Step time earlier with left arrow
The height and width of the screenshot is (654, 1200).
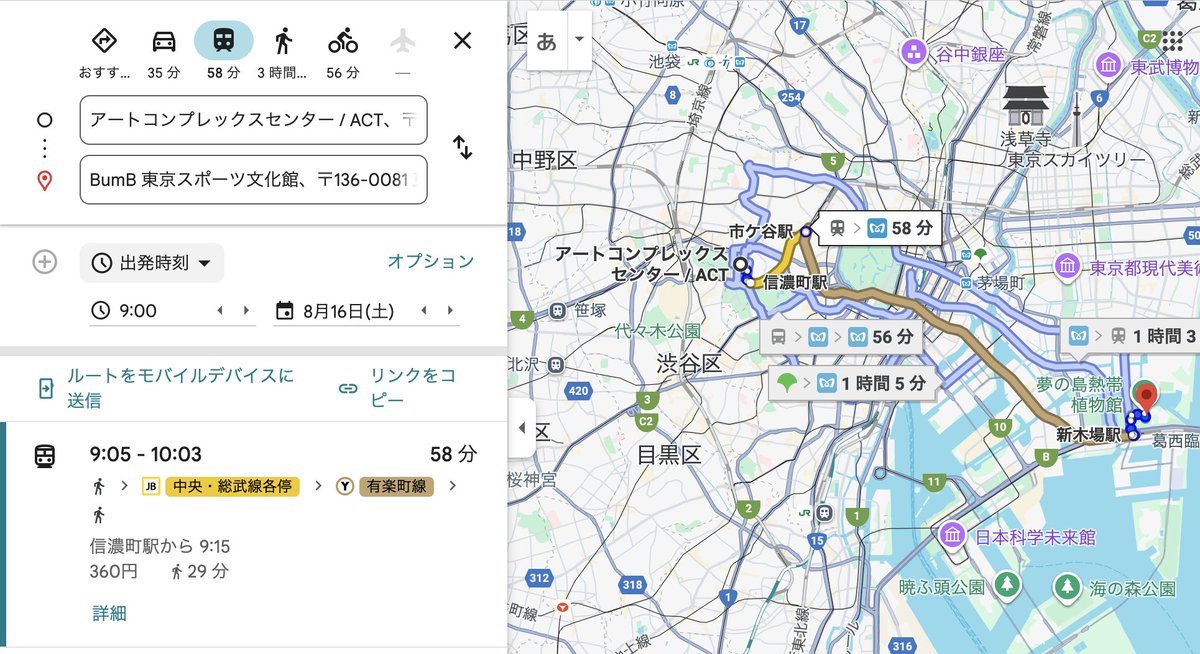coord(220,311)
